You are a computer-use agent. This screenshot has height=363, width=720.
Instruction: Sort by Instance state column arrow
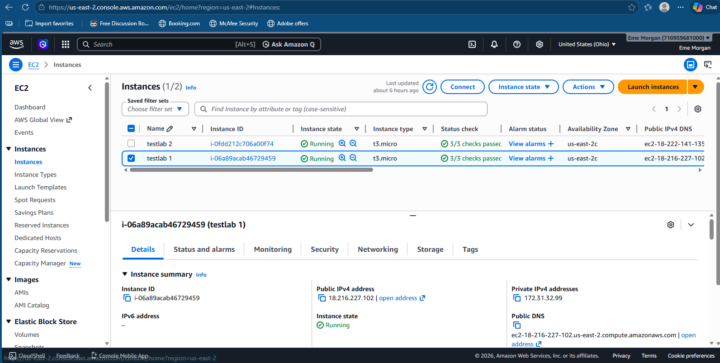[356, 129]
